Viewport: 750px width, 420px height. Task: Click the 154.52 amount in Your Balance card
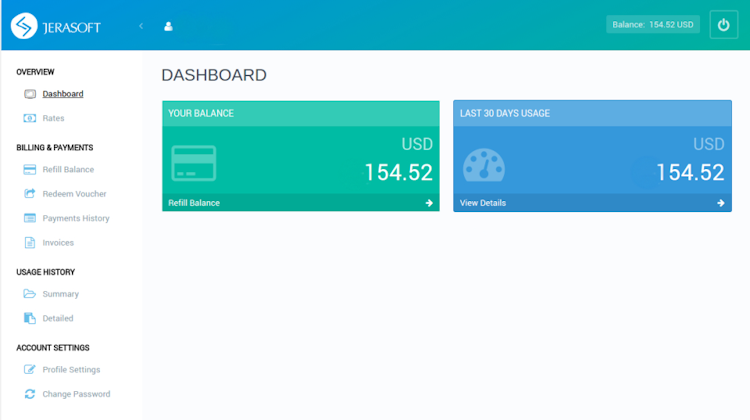398,172
